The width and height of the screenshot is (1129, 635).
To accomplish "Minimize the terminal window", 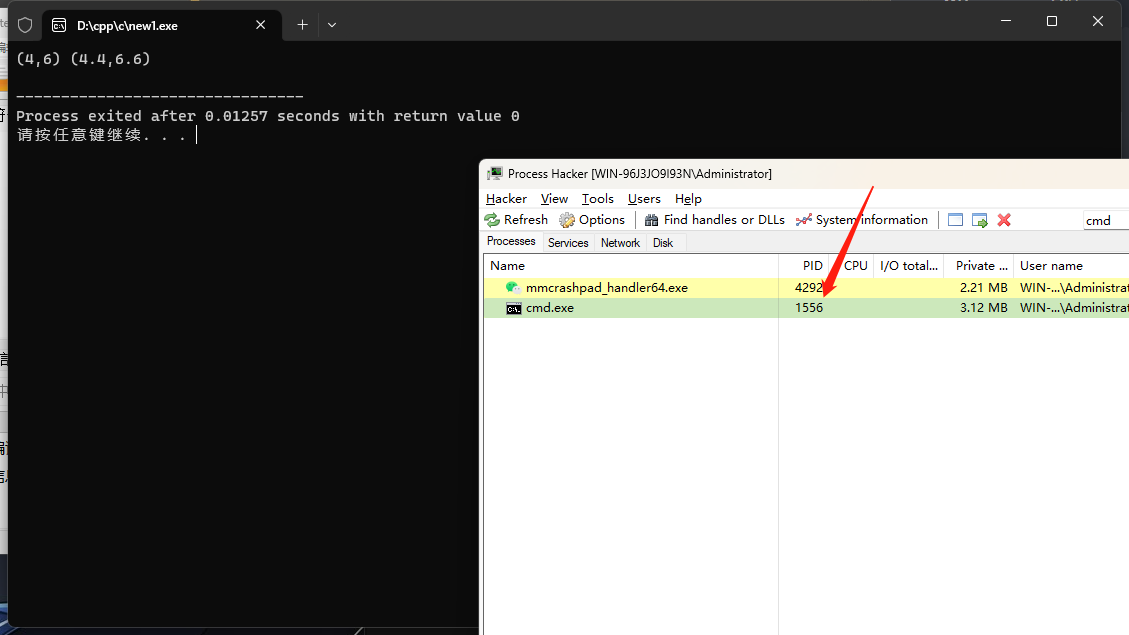I will [1006, 21].
